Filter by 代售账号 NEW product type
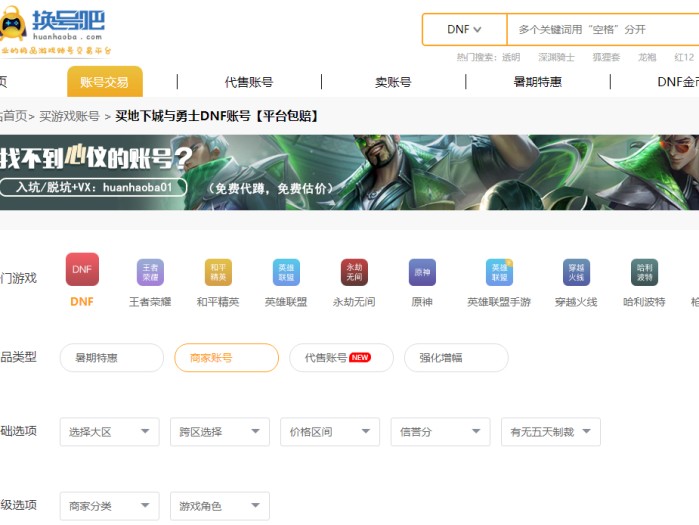Viewport: 699px width, 525px height. [341, 357]
